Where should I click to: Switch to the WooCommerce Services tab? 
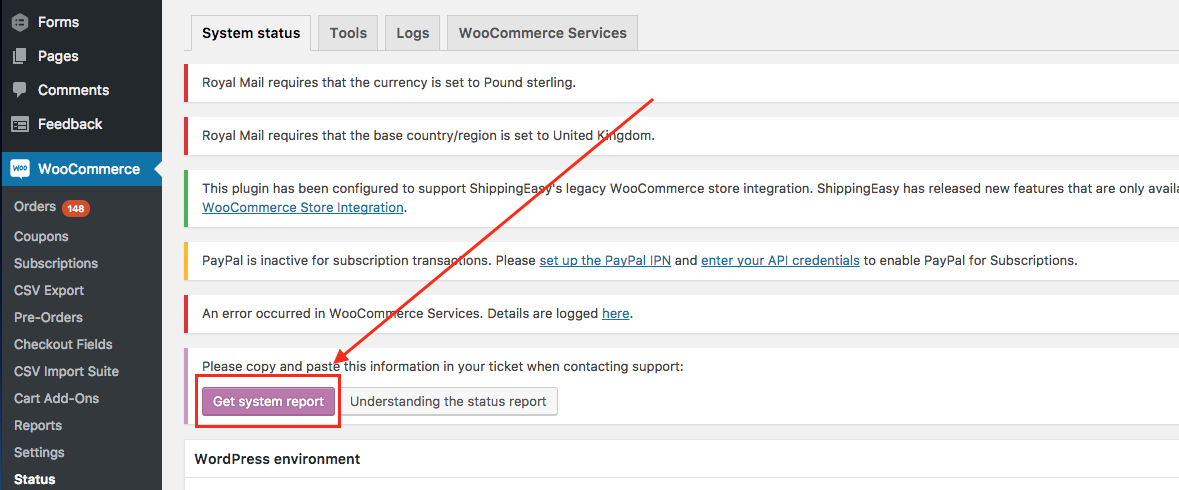pyautogui.click(x=543, y=33)
